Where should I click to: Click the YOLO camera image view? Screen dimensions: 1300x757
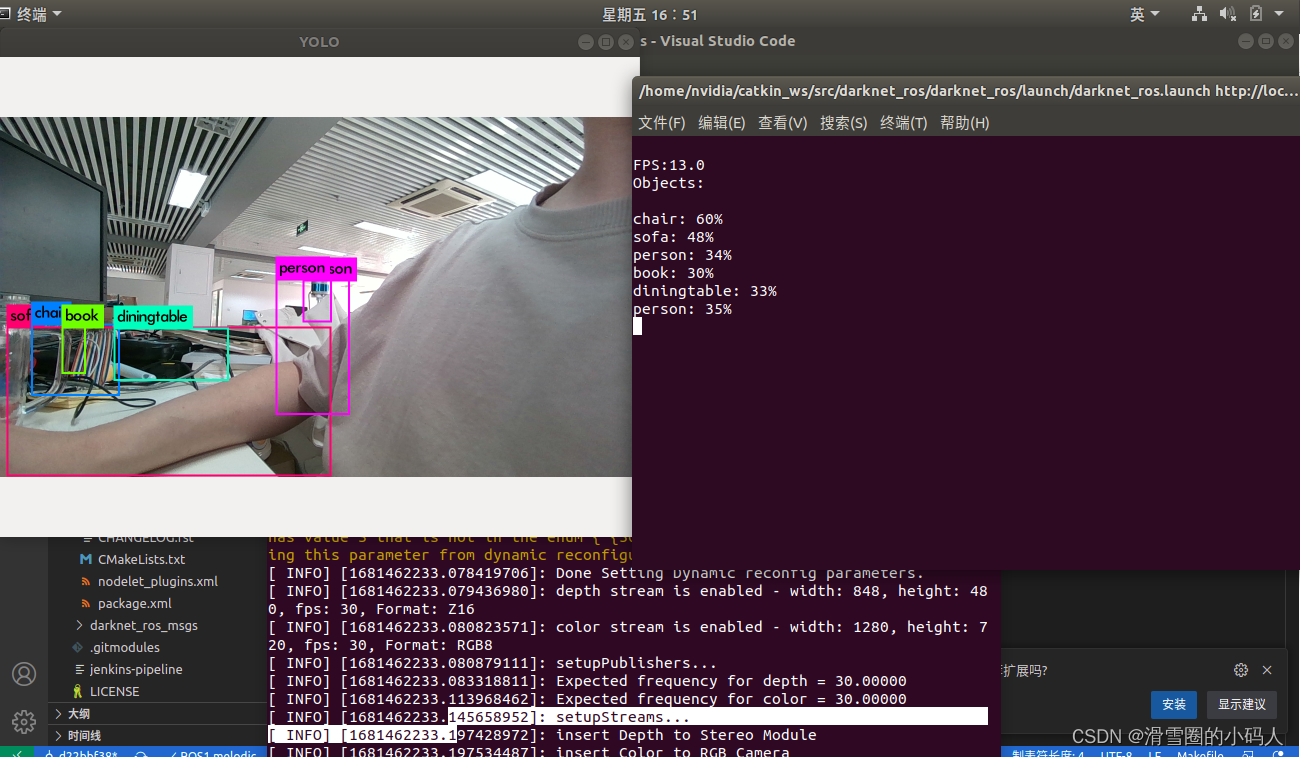tap(316, 297)
